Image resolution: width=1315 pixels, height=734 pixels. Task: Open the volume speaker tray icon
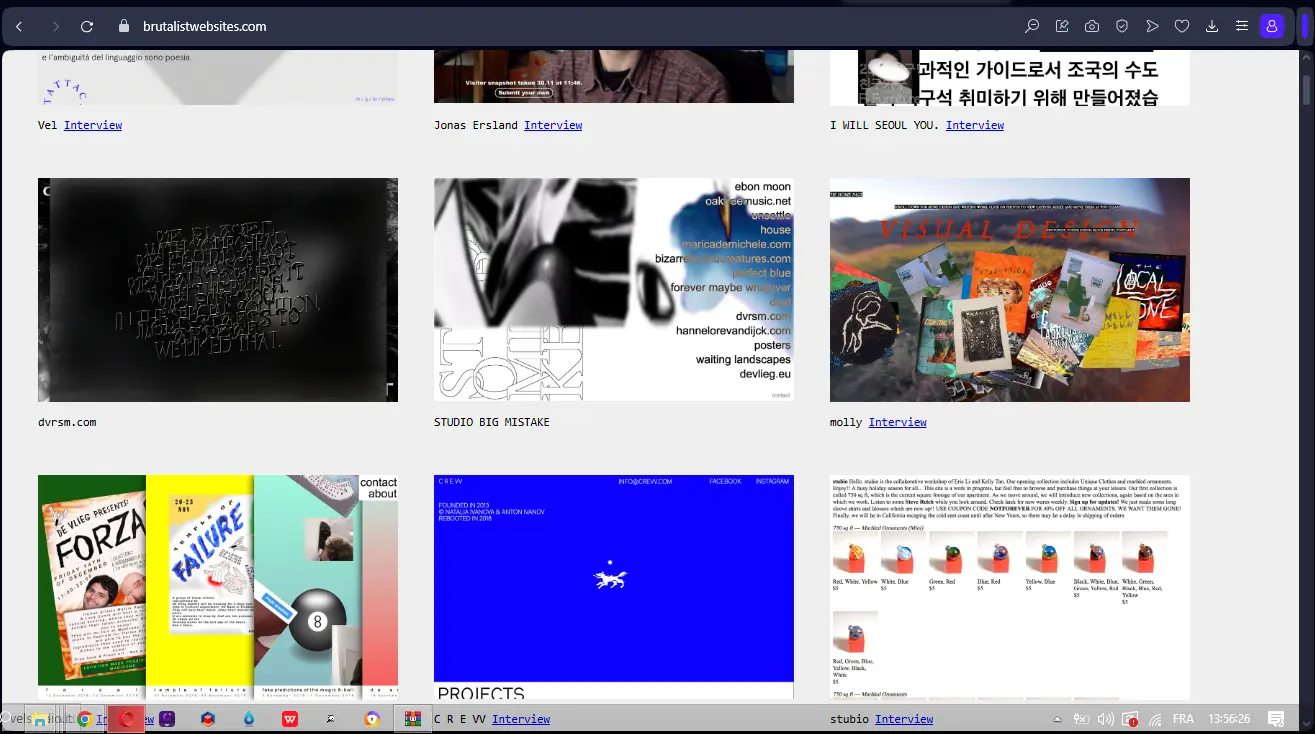[1105, 719]
